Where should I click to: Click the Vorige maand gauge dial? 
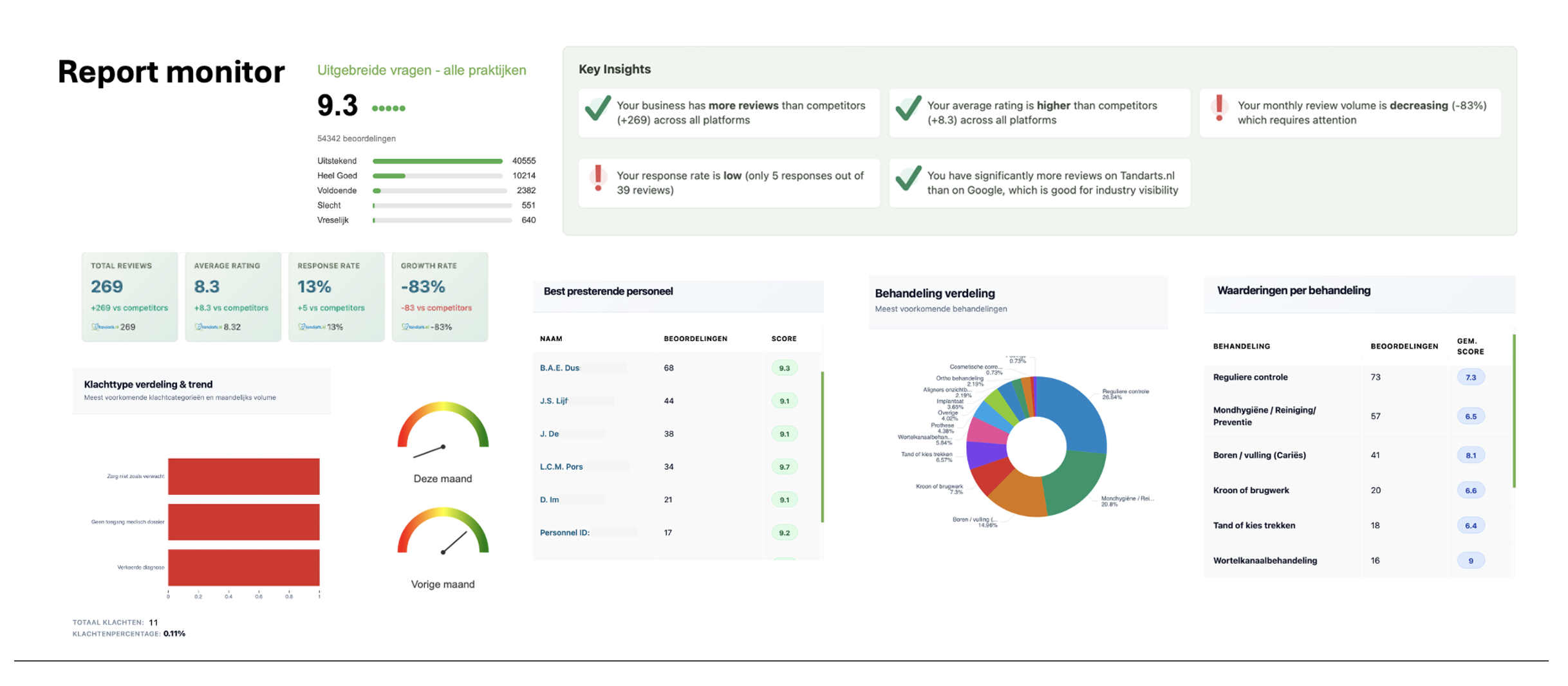443,533
